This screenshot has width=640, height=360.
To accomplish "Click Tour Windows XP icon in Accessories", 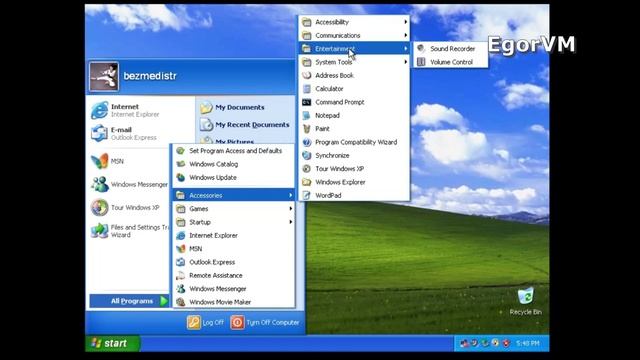I will (307, 169).
